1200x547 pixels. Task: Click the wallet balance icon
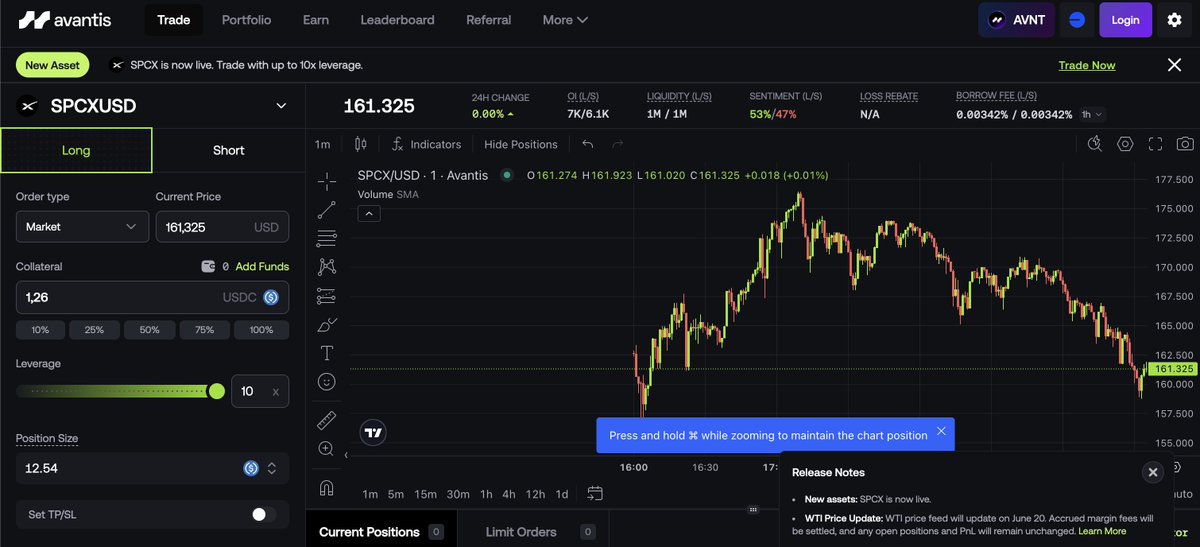pos(207,267)
